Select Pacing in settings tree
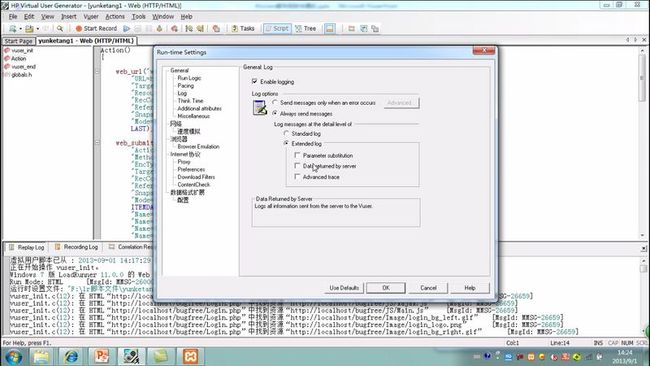The image size is (650, 366). pos(185,85)
